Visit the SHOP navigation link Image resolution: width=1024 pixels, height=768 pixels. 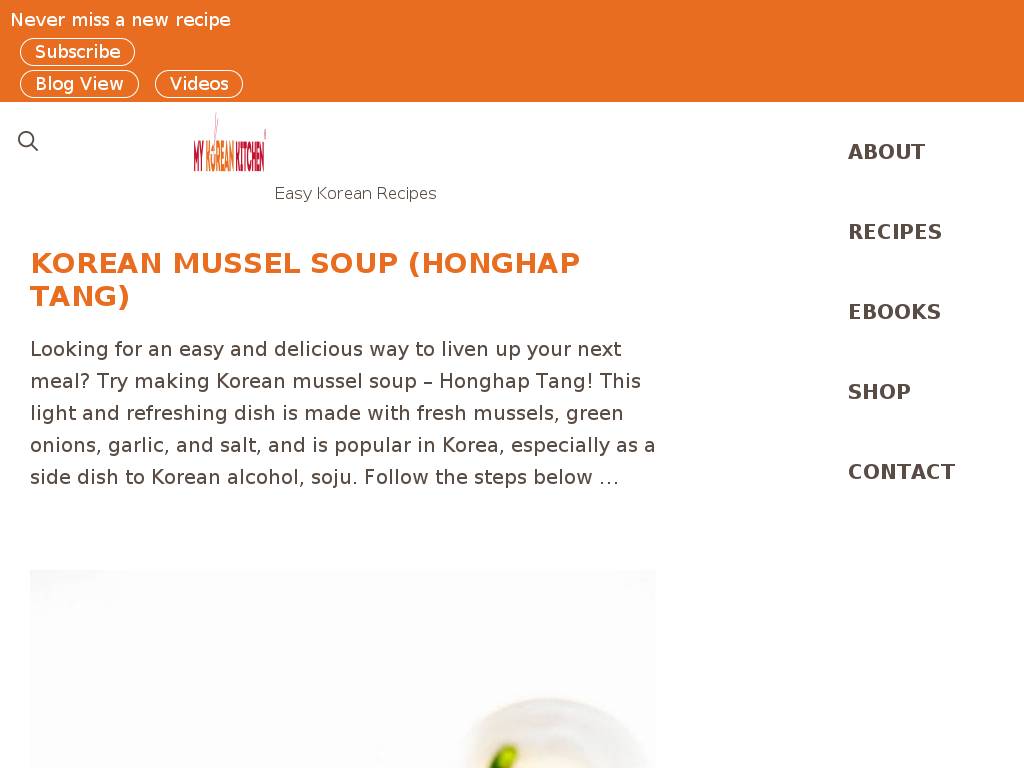tap(879, 392)
